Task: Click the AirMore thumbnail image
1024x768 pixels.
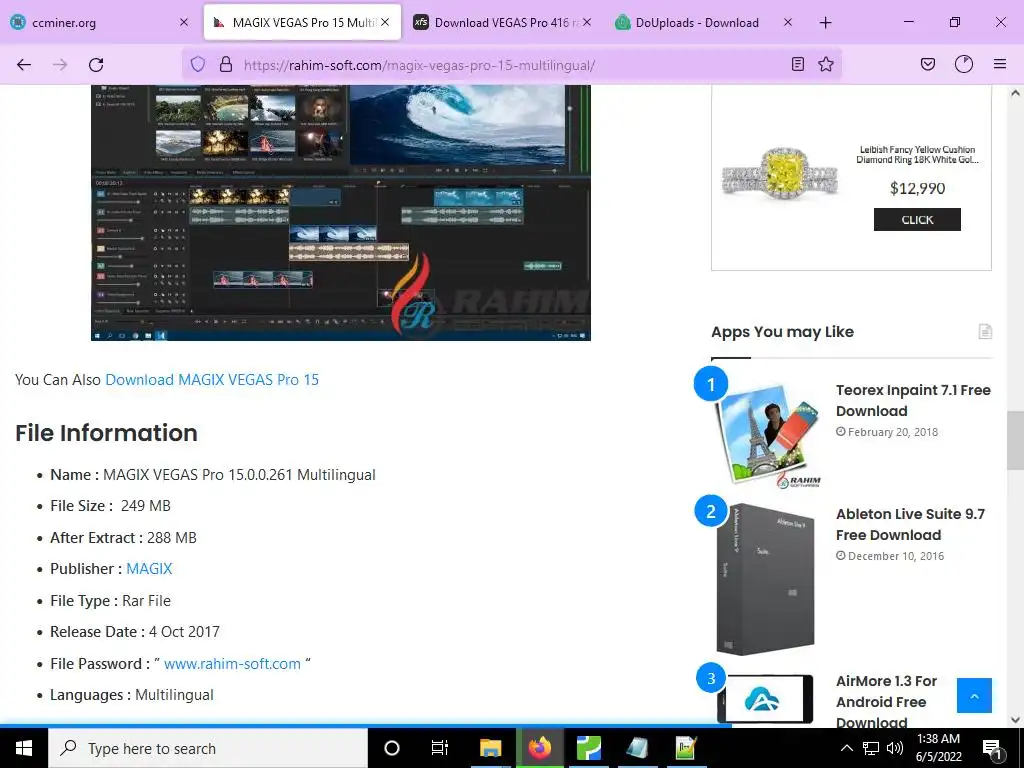Action: 765,699
